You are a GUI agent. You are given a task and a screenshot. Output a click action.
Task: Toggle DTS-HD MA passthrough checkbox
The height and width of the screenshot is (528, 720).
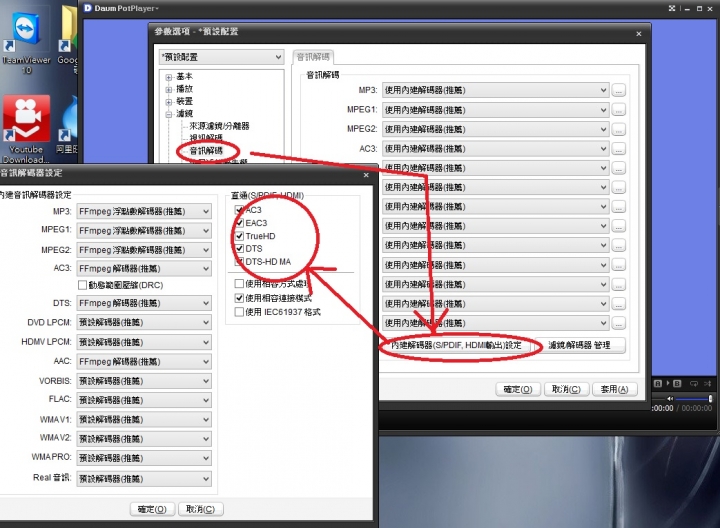tap(239, 262)
